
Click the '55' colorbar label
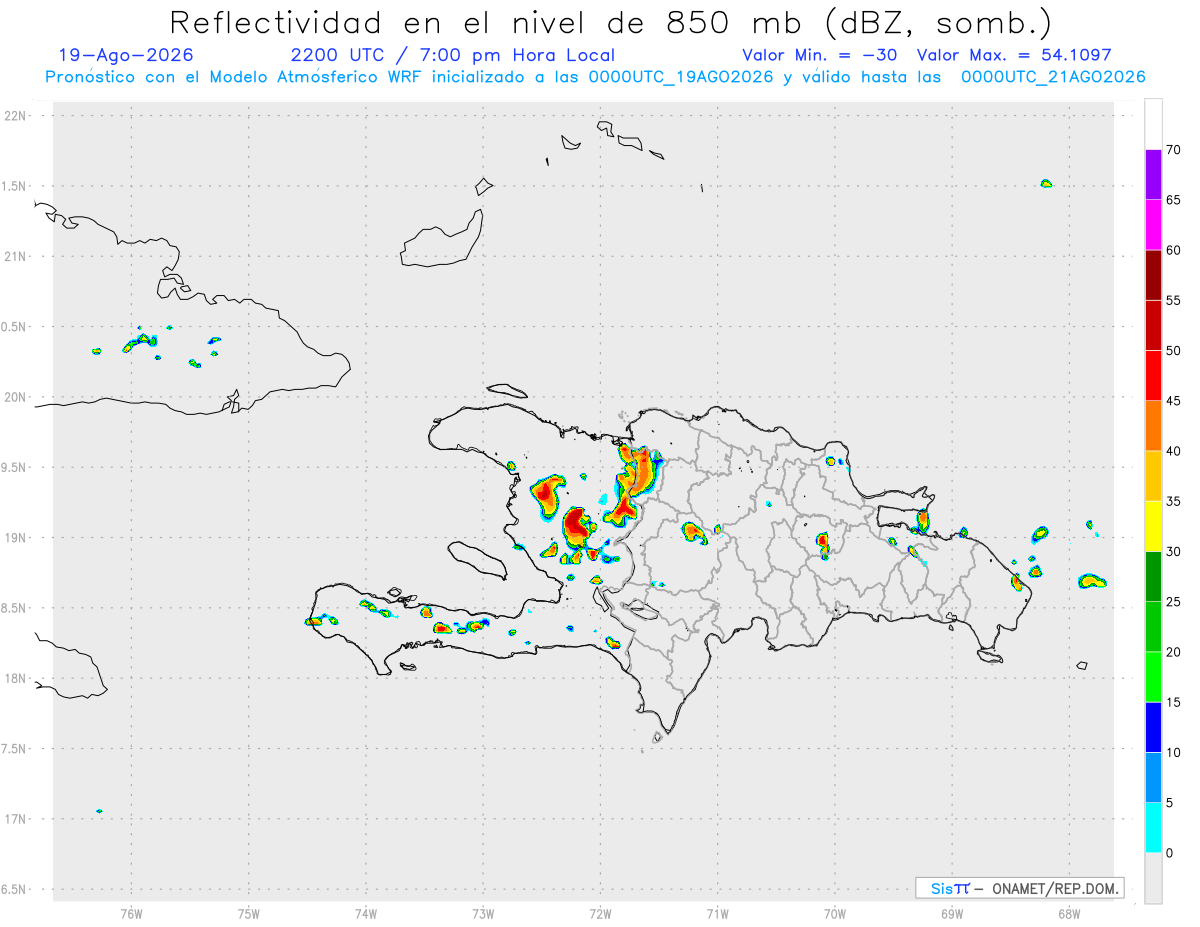click(1174, 300)
